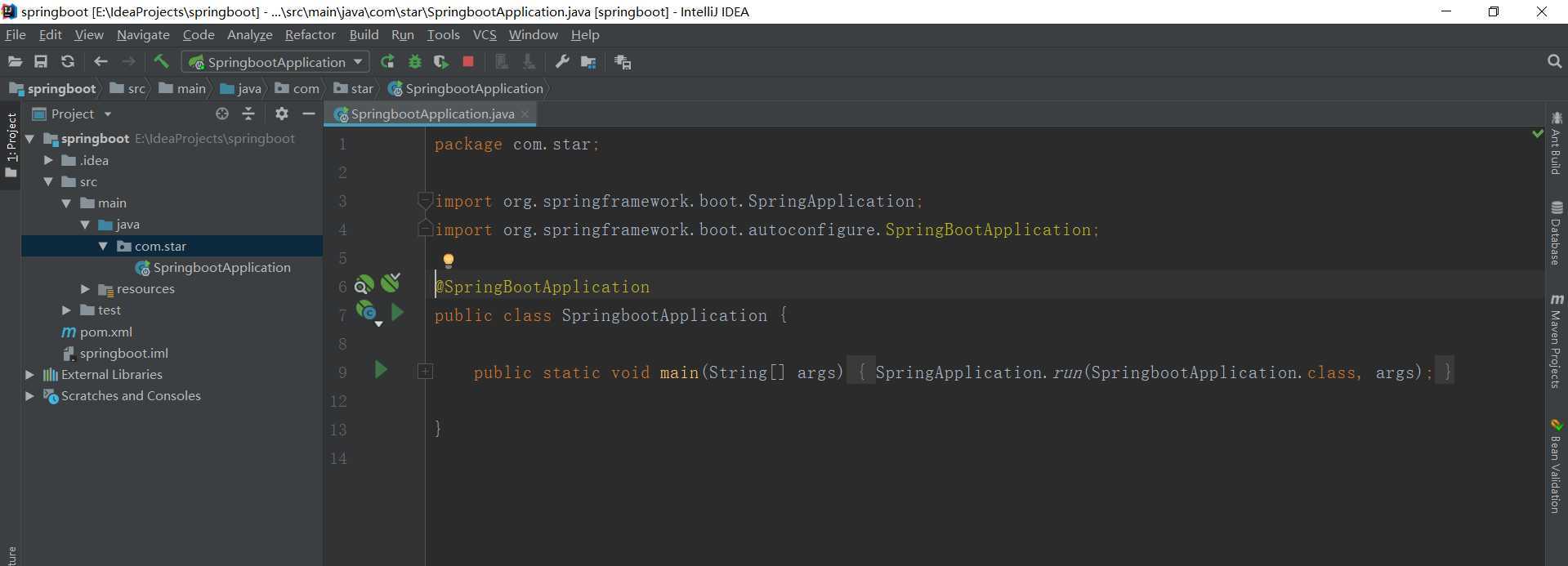Expand the test folder
Image resolution: width=1568 pixels, height=566 pixels.
pyautogui.click(x=66, y=310)
